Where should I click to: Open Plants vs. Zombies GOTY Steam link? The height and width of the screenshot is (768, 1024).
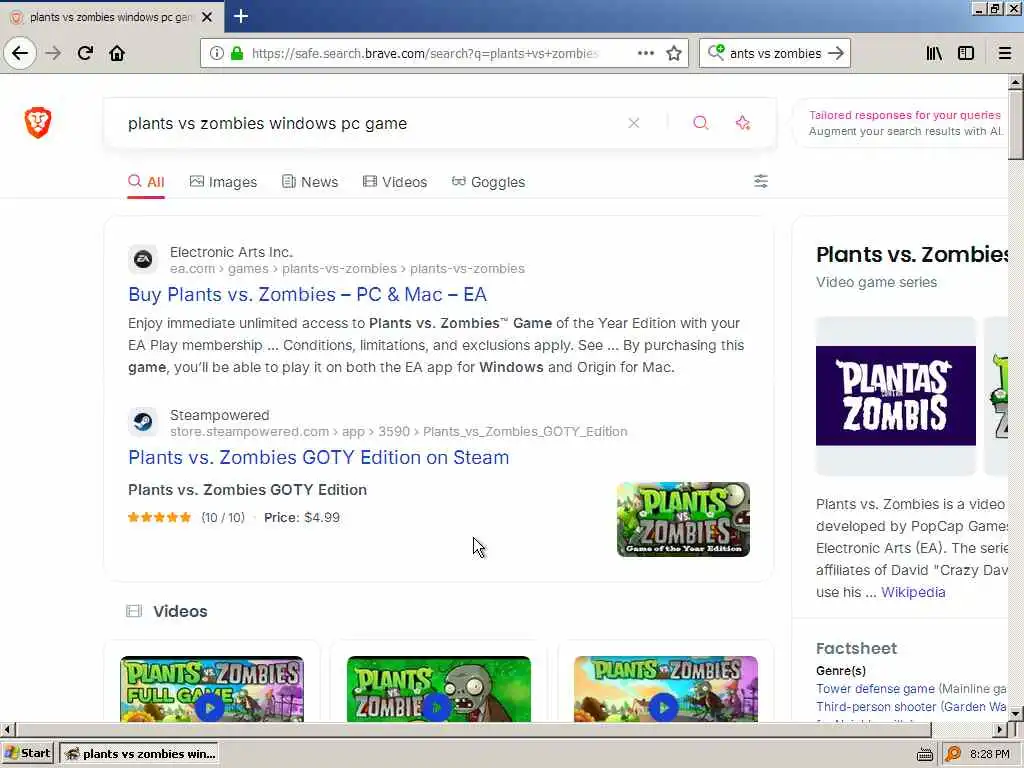click(x=319, y=457)
